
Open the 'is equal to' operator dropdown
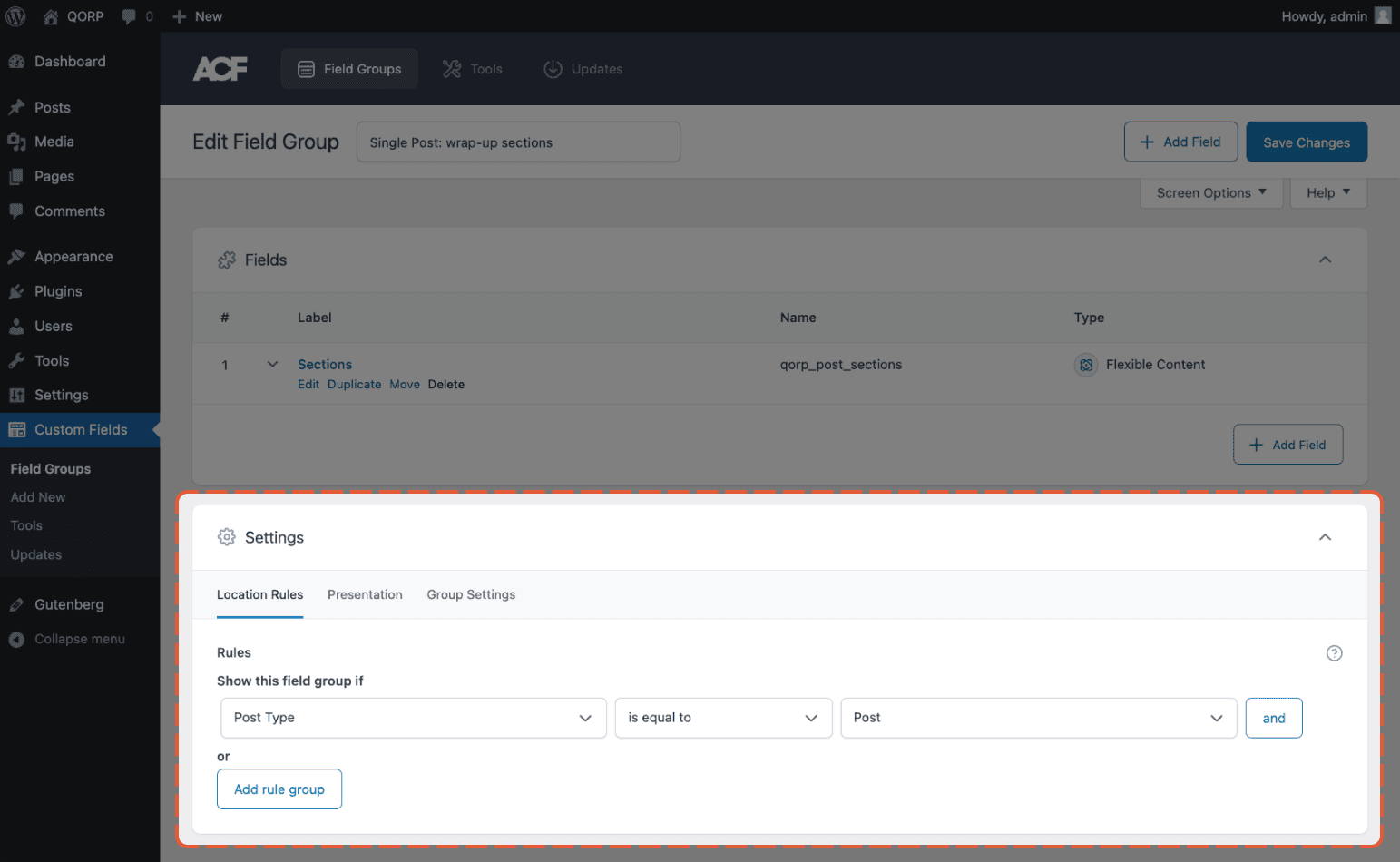723,718
